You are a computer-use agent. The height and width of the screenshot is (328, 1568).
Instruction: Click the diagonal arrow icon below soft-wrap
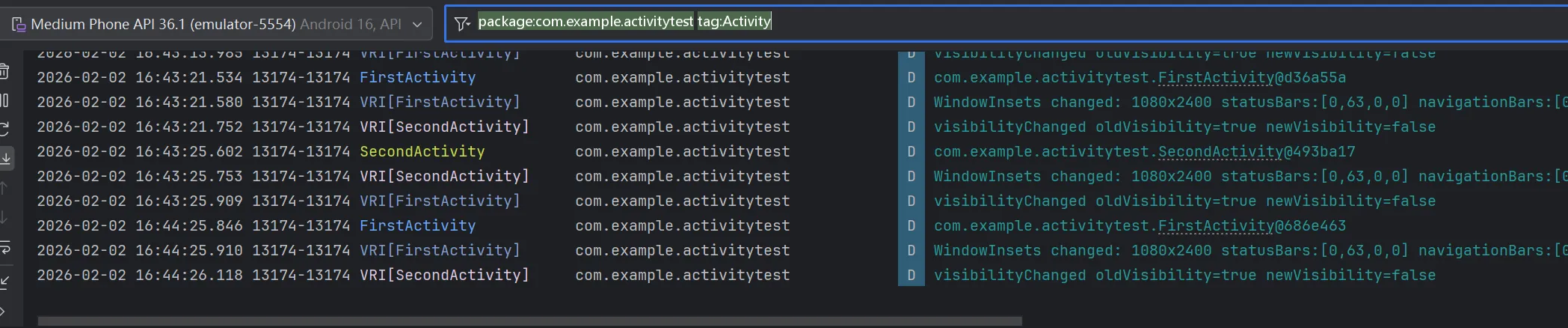point(4,282)
